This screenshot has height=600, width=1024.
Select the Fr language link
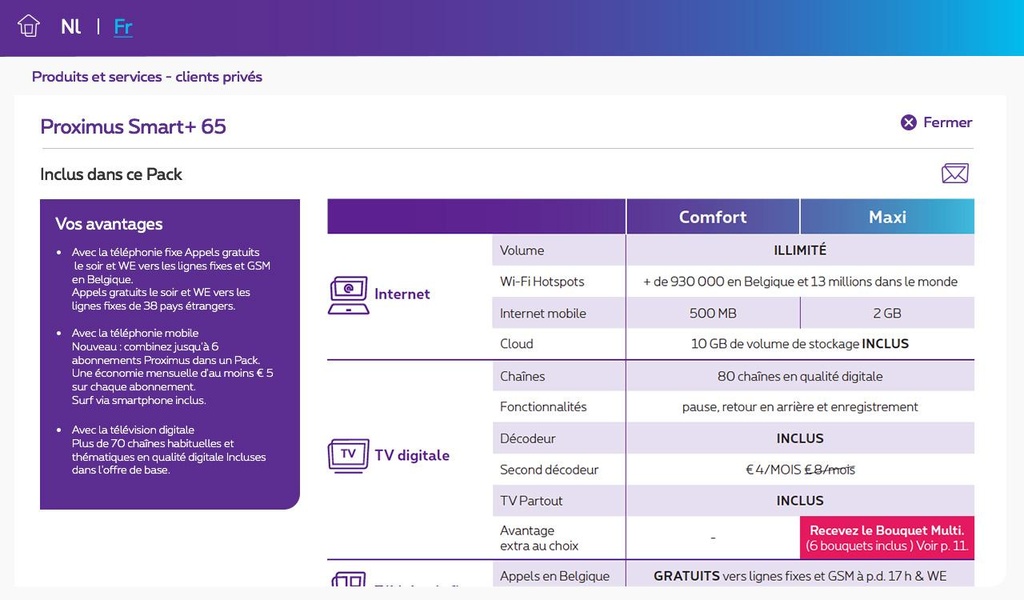click(123, 27)
